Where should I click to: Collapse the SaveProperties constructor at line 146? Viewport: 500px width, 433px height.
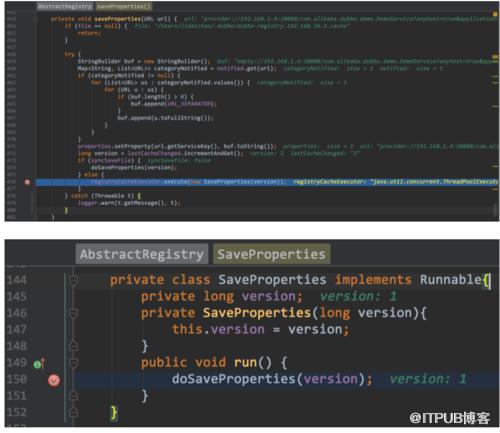pos(73,313)
